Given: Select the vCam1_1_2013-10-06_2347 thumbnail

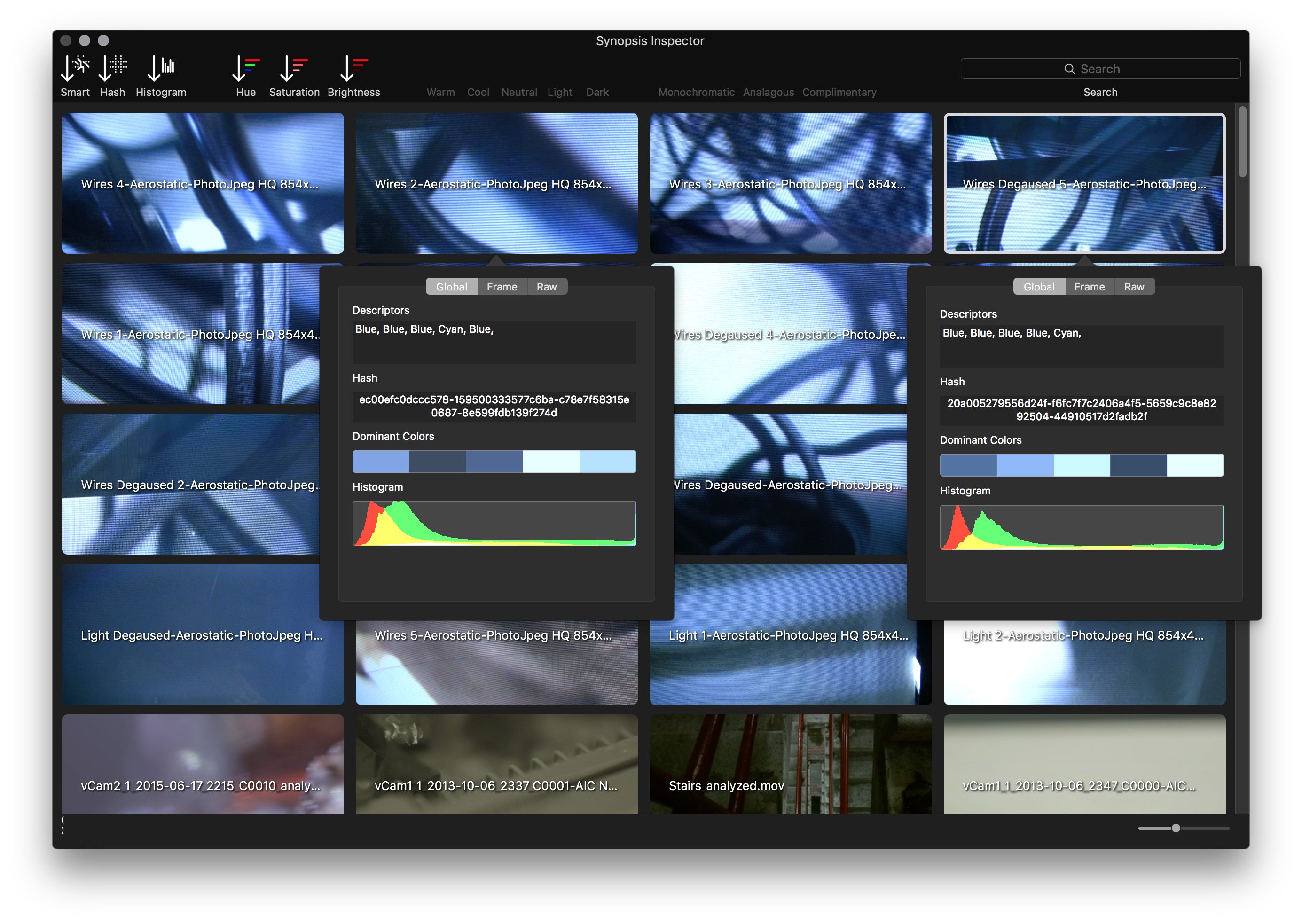Looking at the screenshot, I should [1084, 764].
